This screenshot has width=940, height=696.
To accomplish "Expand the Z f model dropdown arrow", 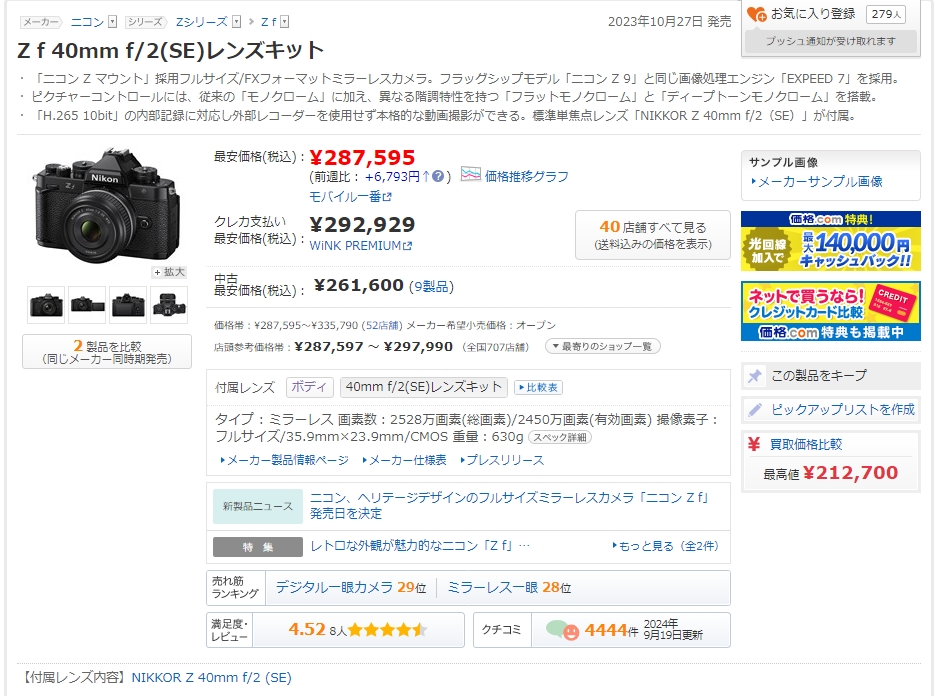I will (x=285, y=21).
